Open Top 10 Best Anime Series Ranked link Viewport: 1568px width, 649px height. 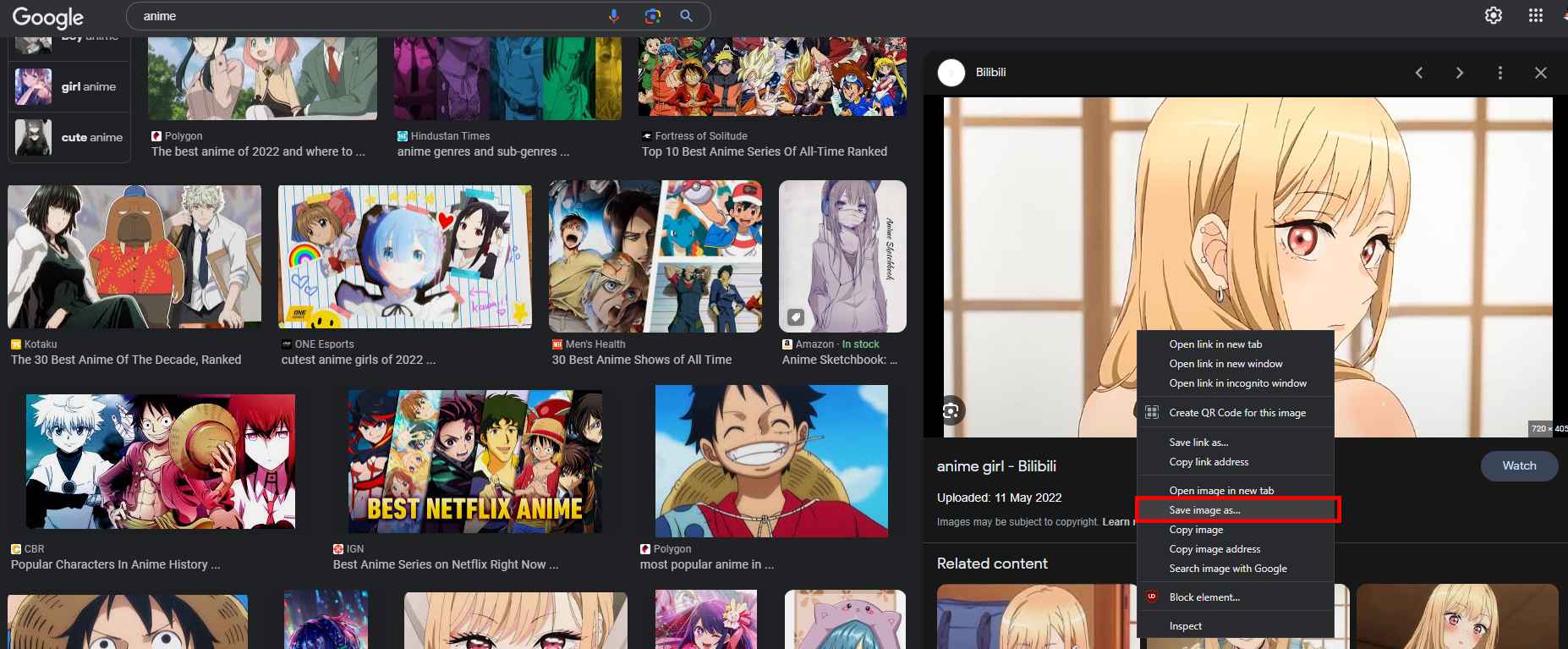click(x=765, y=151)
